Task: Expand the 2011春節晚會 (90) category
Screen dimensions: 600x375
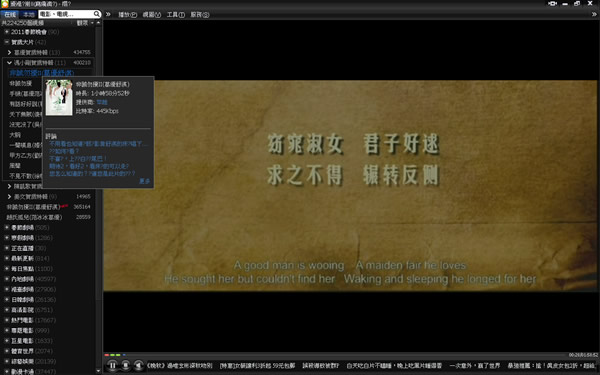Action: [7, 32]
